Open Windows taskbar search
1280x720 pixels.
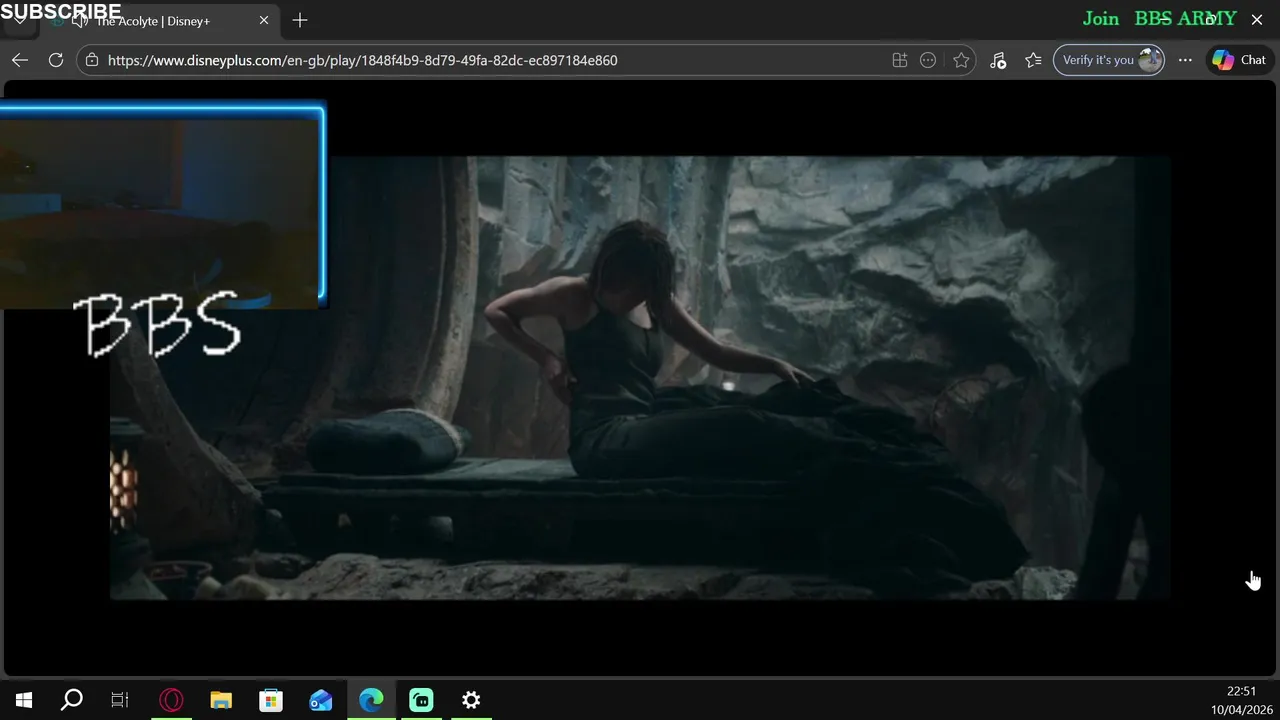tap(72, 700)
